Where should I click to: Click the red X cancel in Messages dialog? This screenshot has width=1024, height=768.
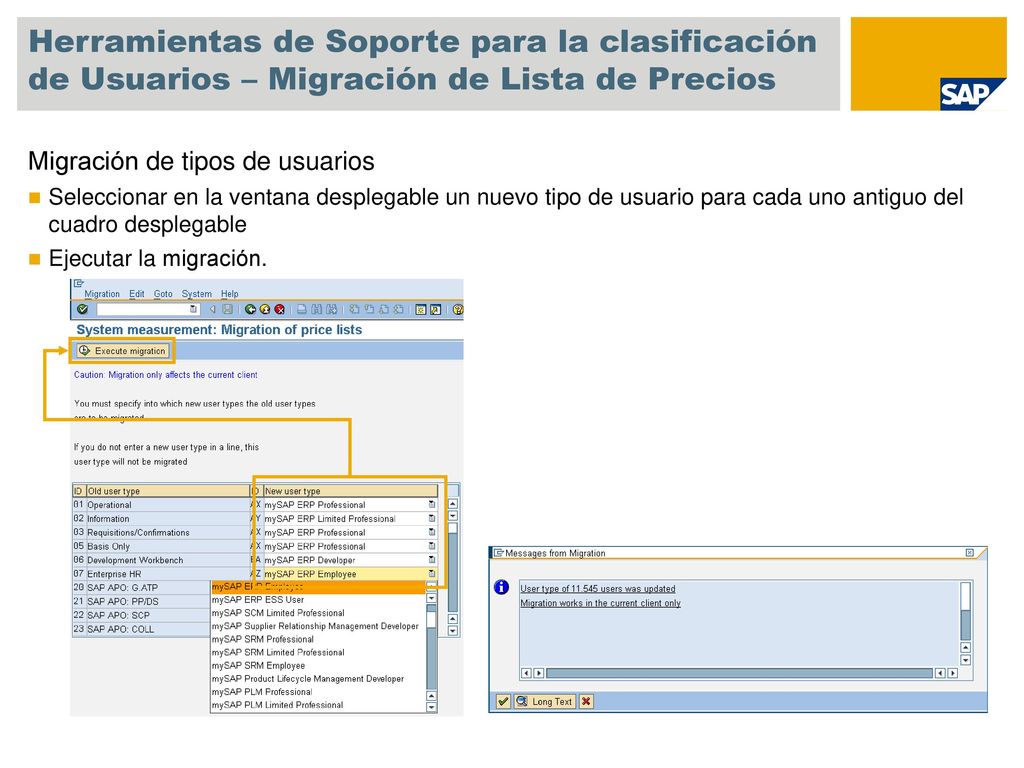(586, 701)
